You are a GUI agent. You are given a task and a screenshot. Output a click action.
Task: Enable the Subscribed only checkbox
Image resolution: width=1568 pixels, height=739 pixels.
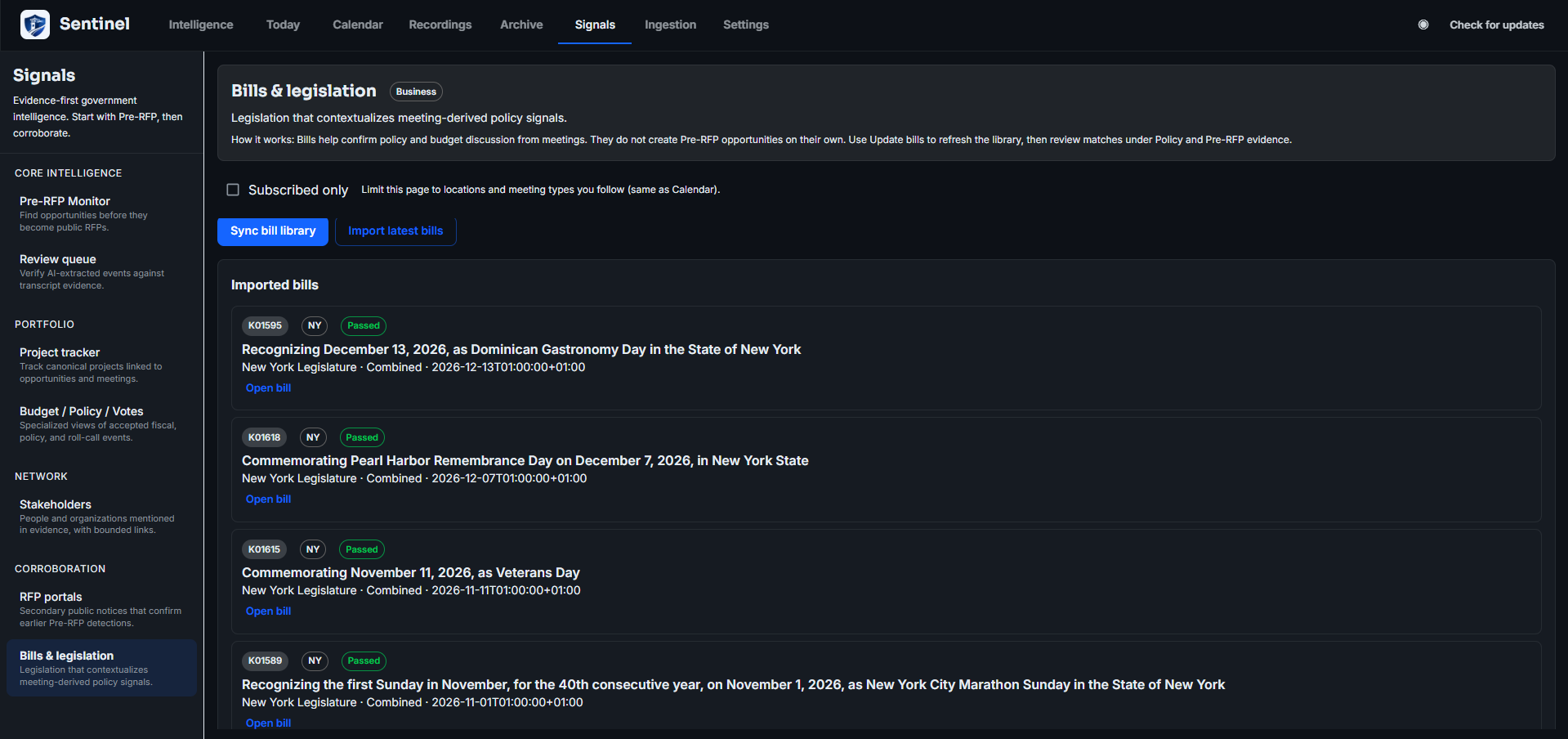[233, 190]
